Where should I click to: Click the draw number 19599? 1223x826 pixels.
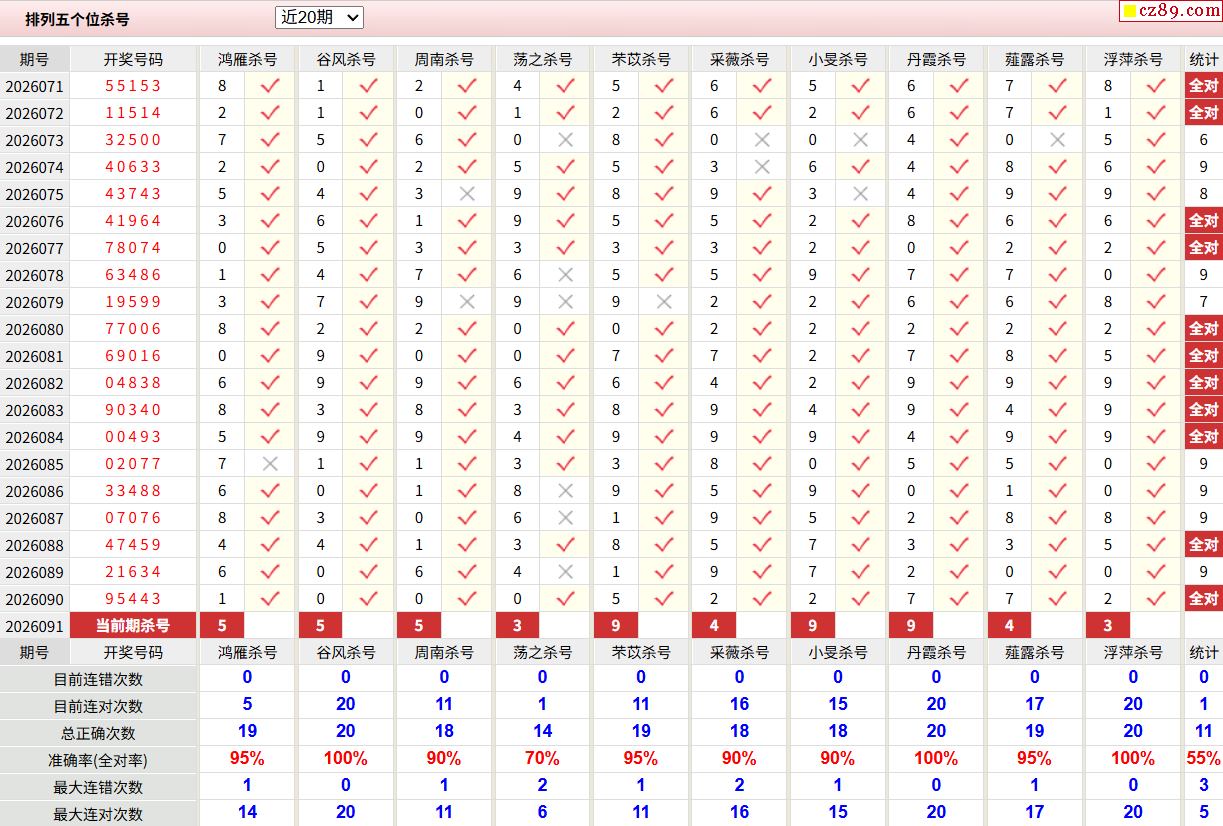click(x=133, y=302)
